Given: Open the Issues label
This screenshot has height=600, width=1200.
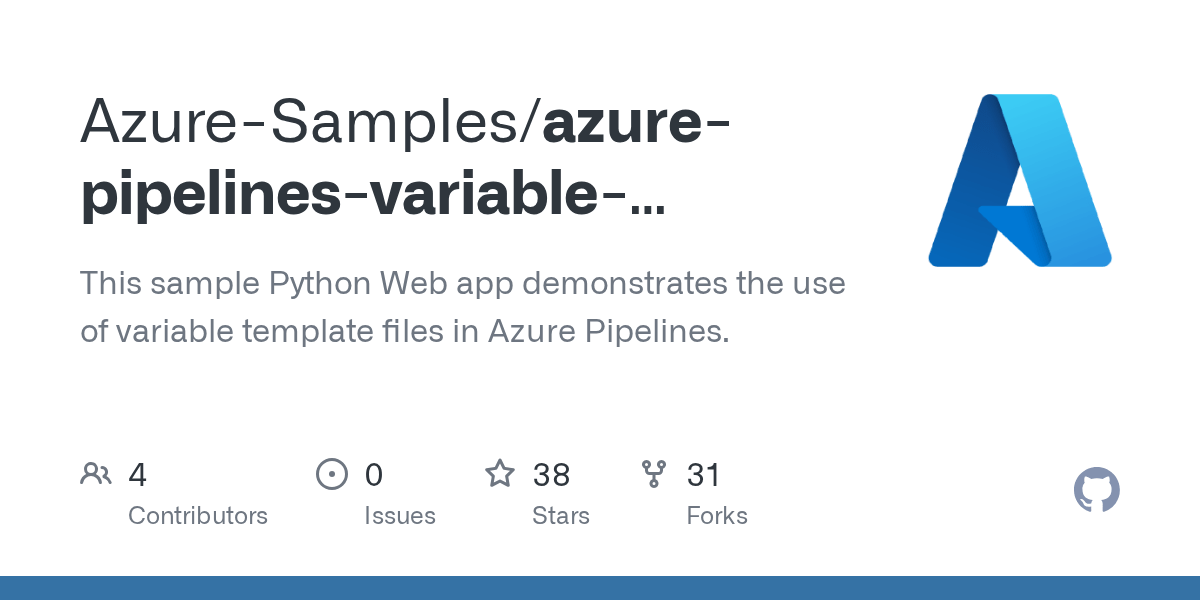Looking at the screenshot, I should coord(400,516).
